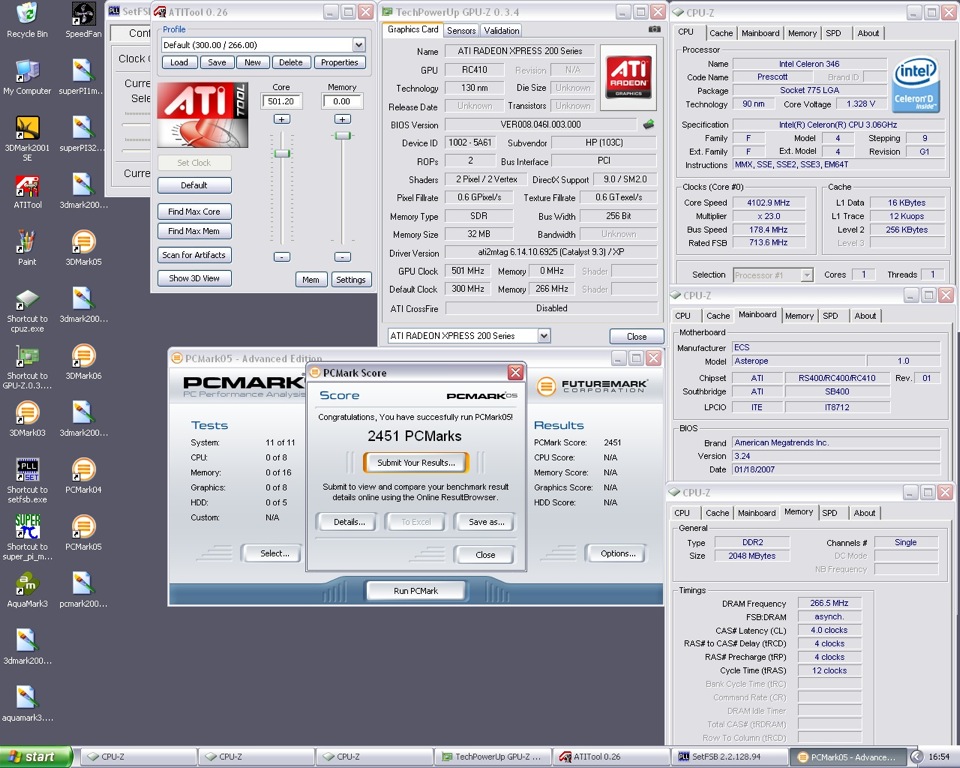Click the ATITool Memory clock slider handle
Image resolution: width=960 pixels, height=768 pixels.
(x=343, y=135)
